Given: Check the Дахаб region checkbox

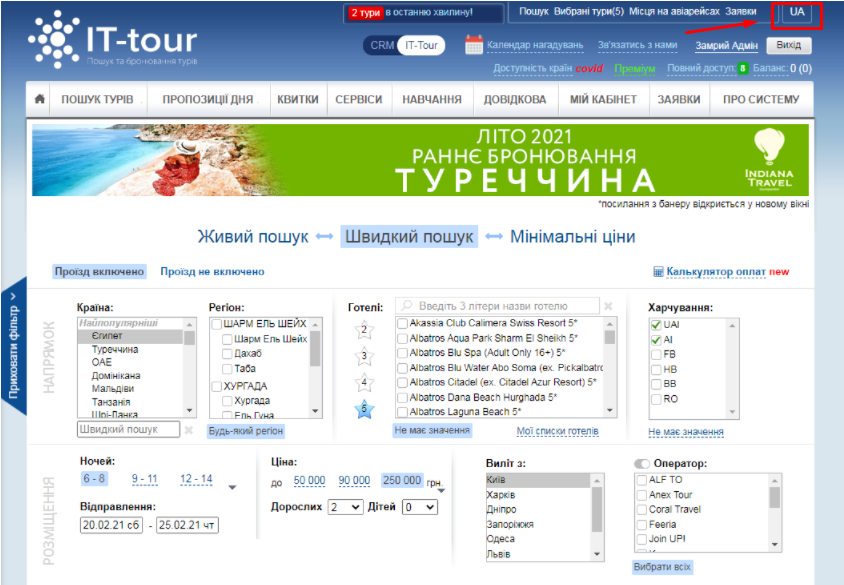Looking at the screenshot, I should pos(227,354).
